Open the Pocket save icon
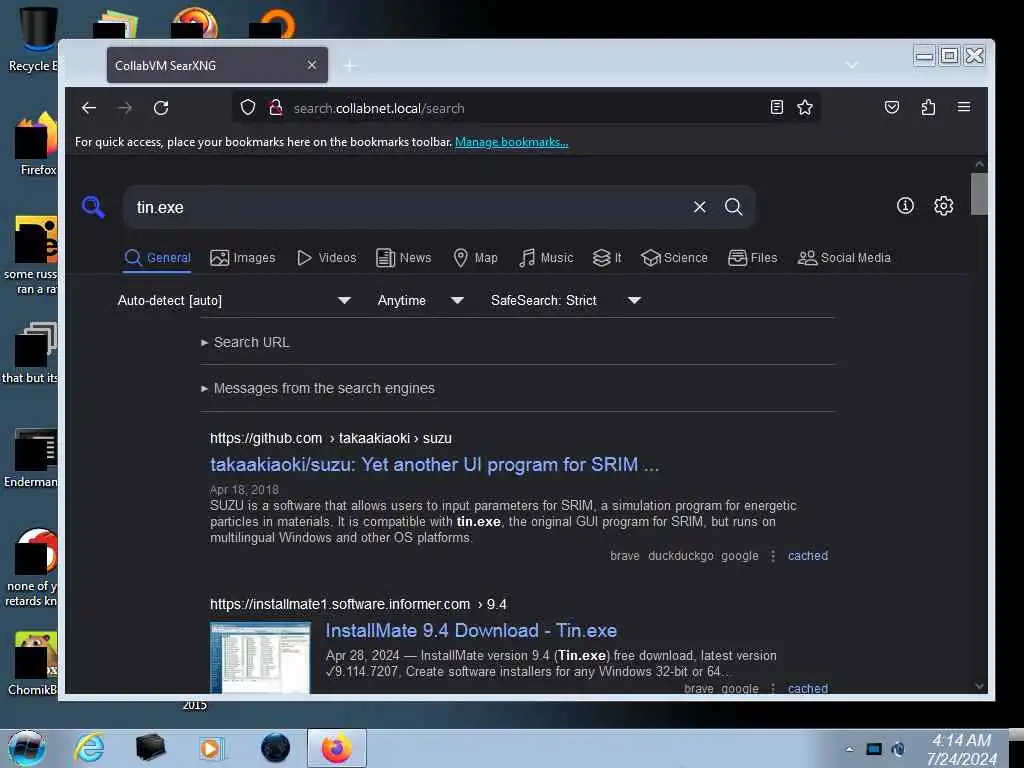This screenshot has width=1024, height=768. pyautogui.click(x=891, y=107)
